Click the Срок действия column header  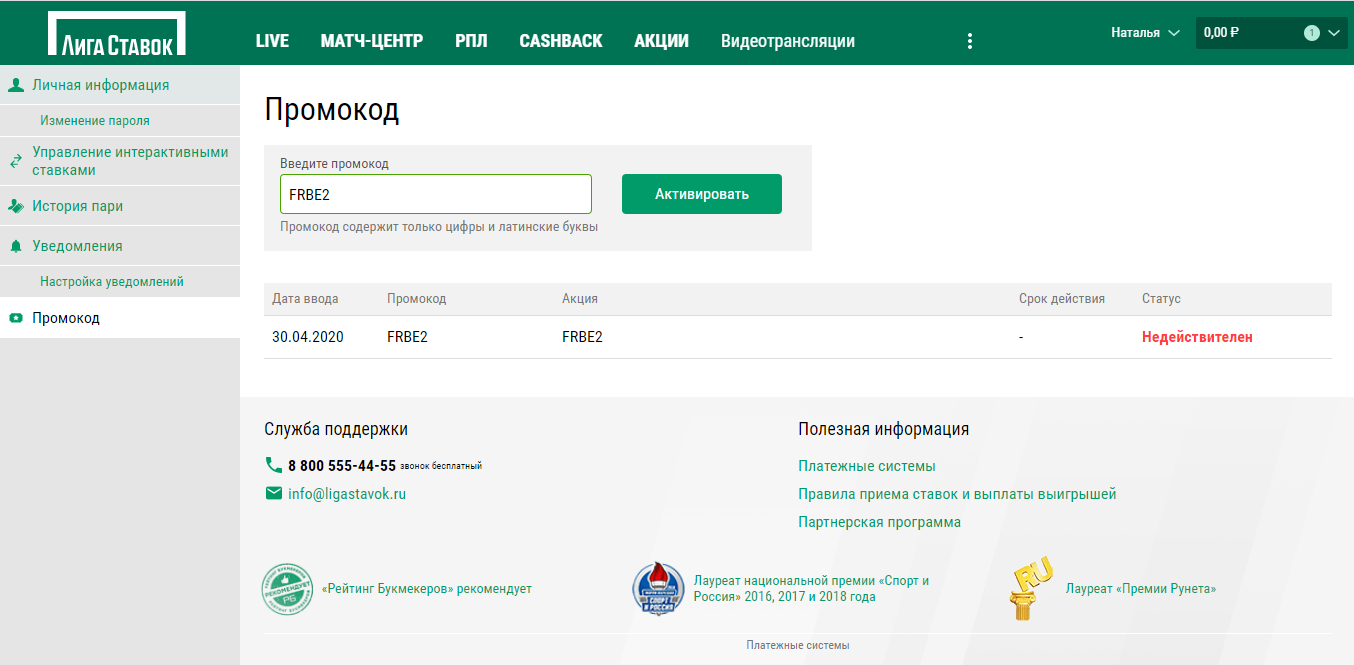click(1062, 299)
